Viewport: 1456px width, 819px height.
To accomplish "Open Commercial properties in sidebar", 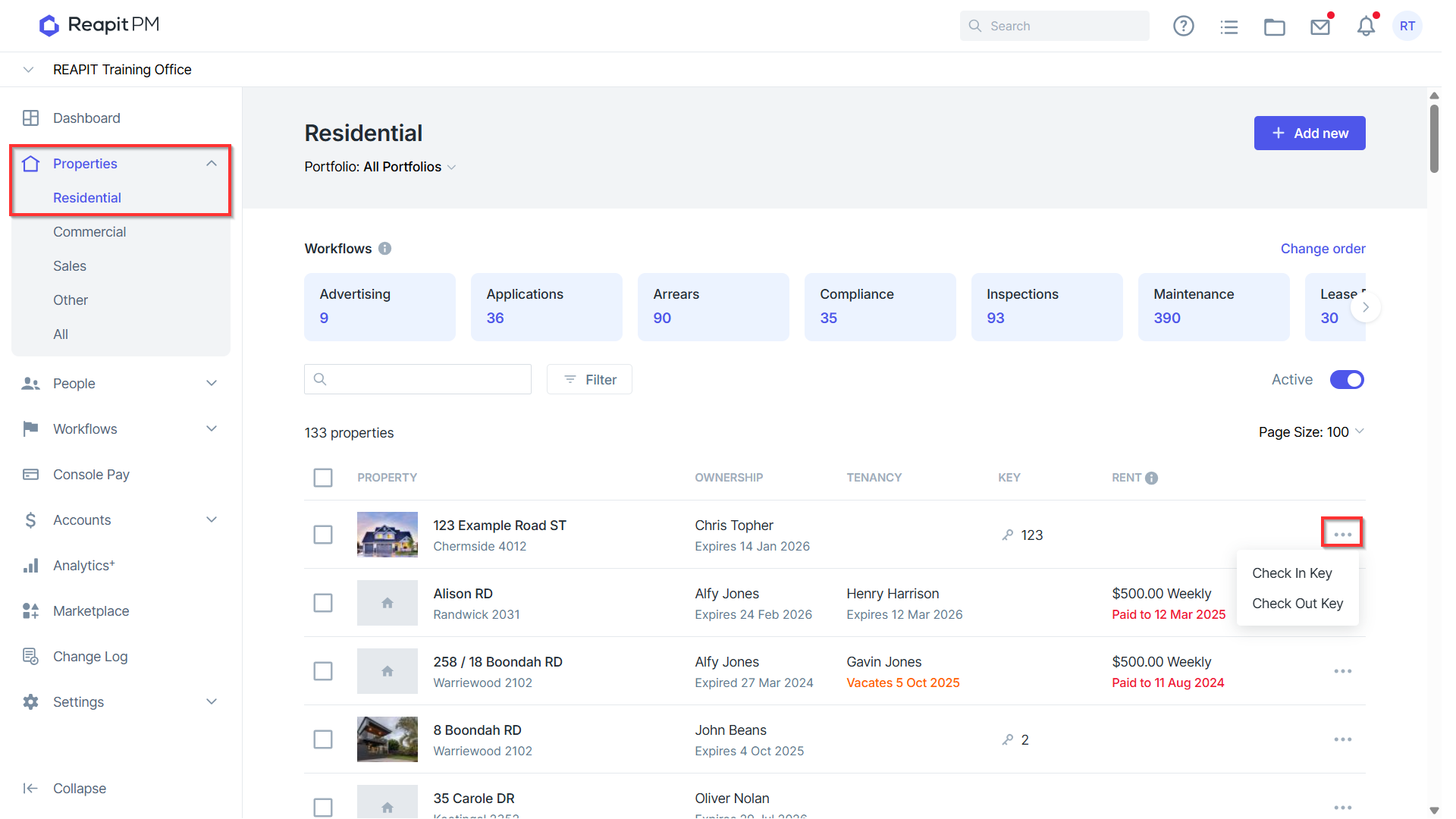I will click(x=89, y=232).
